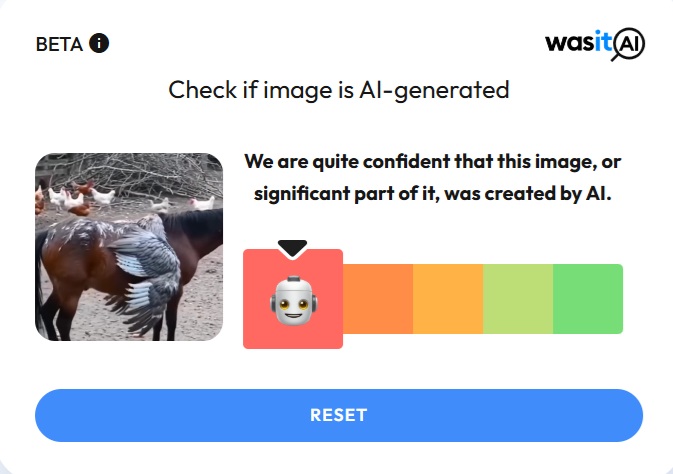Click the black triangle pointer marker
The image size is (673, 474).
pyautogui.click(x=292, y=248)
